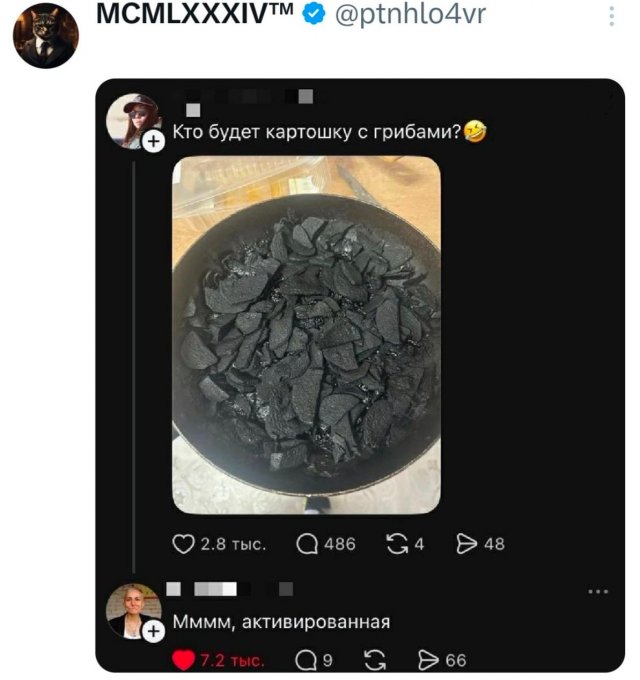
Task: Open the reply's three-dot options menu
Action: 598,592
